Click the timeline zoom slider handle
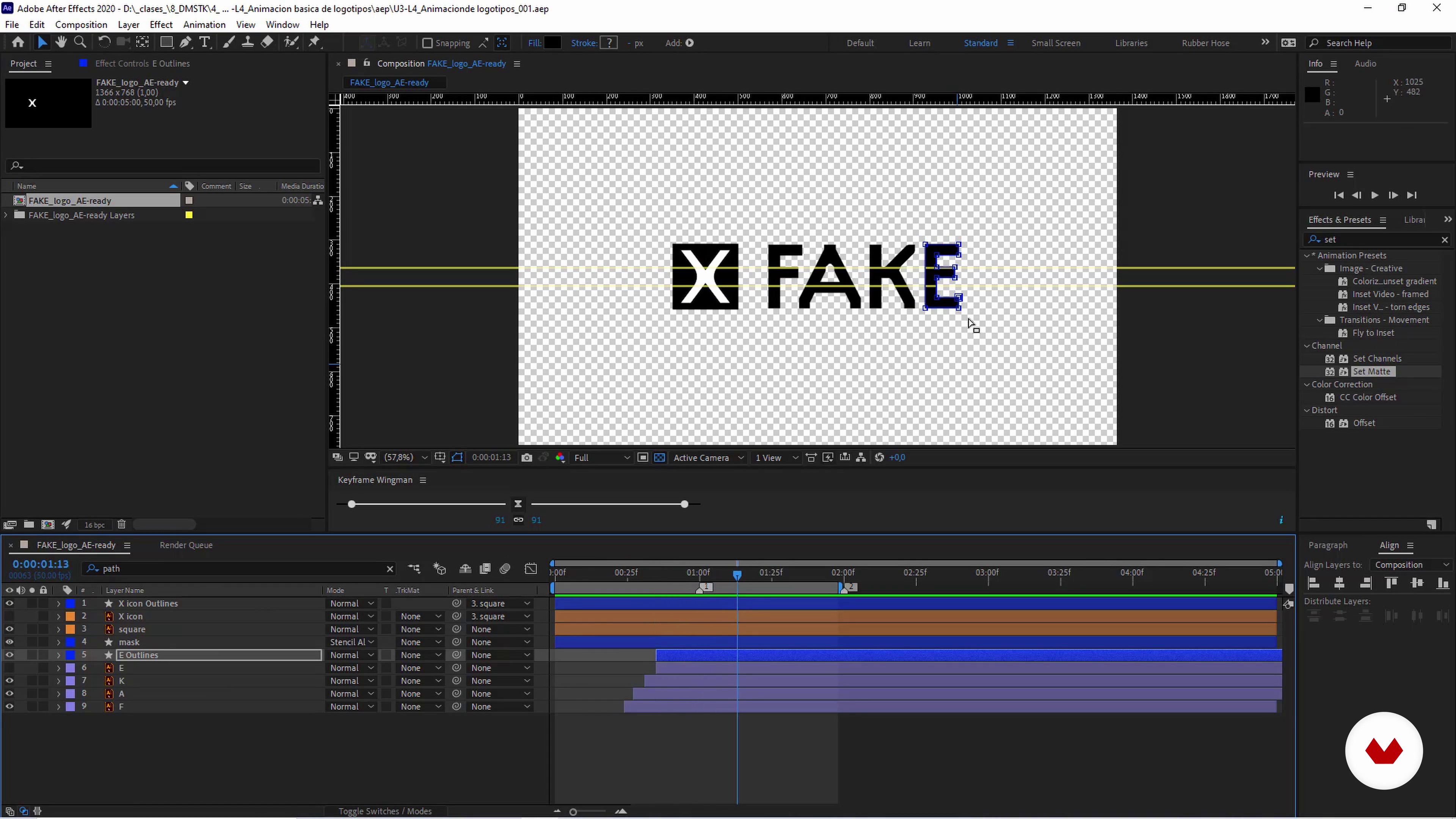The height and width of the screenshot is (819, 1456). coord(573,812)
